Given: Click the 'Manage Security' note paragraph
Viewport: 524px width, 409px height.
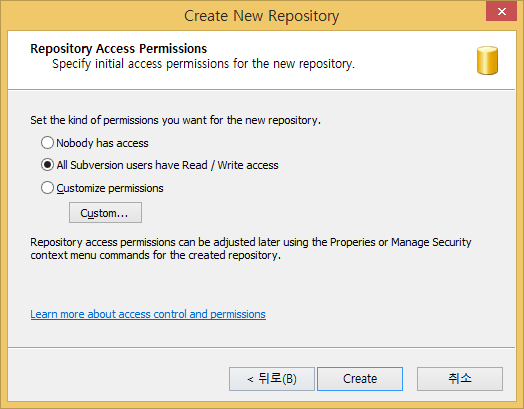Looking at the screenshot, I should click(251, 248).
